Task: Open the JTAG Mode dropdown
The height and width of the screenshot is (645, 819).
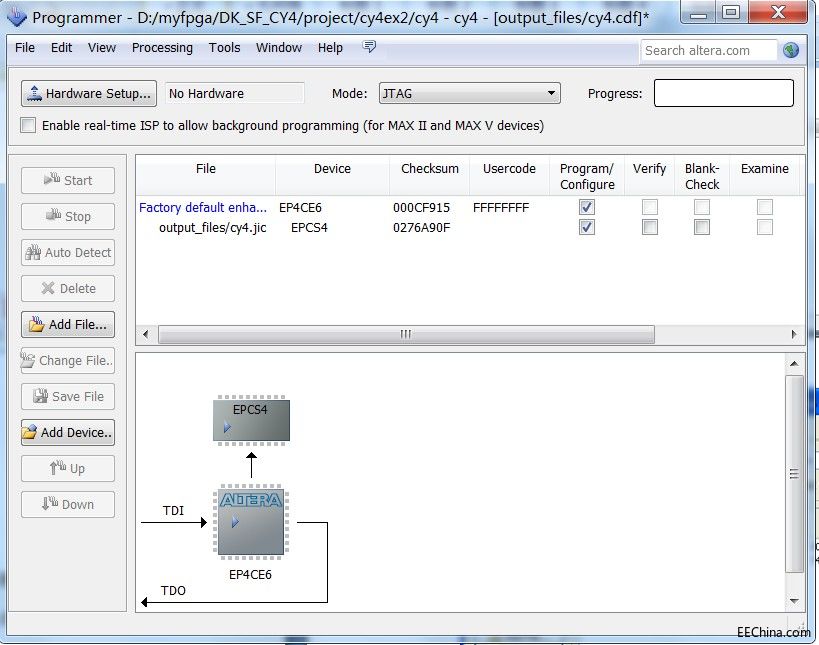Action: tap(470, 93)
